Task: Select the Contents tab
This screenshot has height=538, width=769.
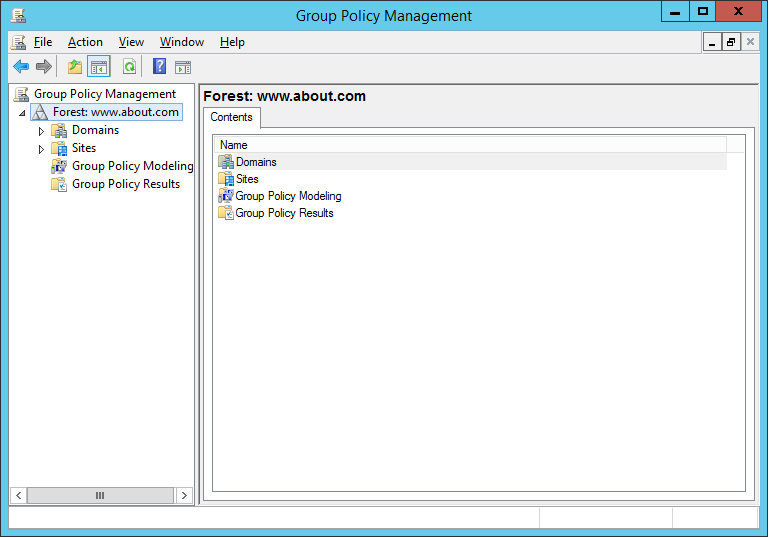Action: click(231, 117)
